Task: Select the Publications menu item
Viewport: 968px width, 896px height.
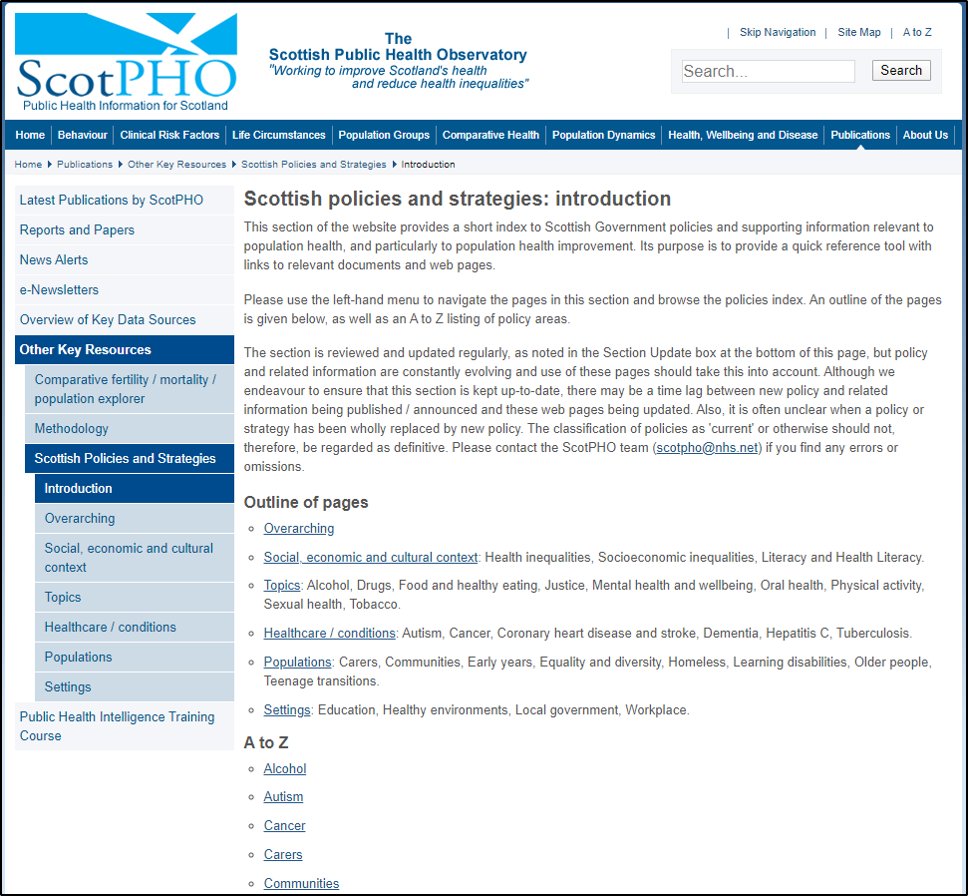Action: [x=860, y=135]
